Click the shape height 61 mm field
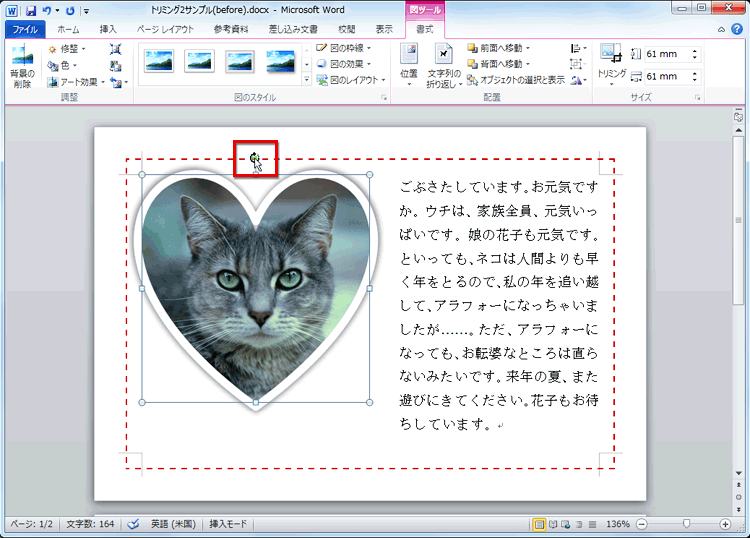This screenshot has width=750, height=538. tap(667, 54)
